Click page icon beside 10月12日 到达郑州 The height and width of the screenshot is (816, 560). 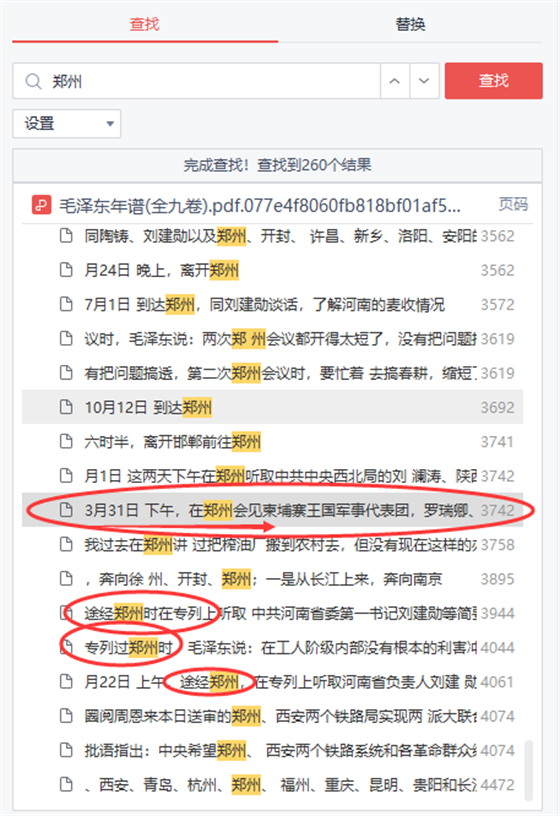click(66, 407)
